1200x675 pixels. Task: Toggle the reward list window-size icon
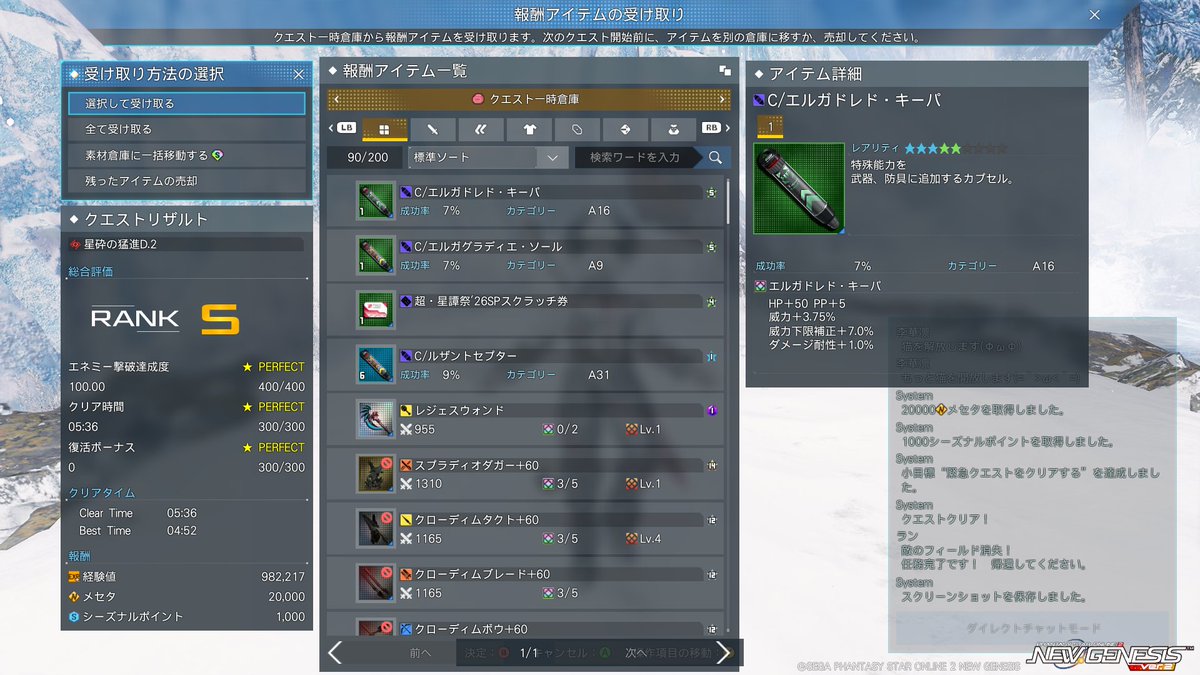coord(725,71)
